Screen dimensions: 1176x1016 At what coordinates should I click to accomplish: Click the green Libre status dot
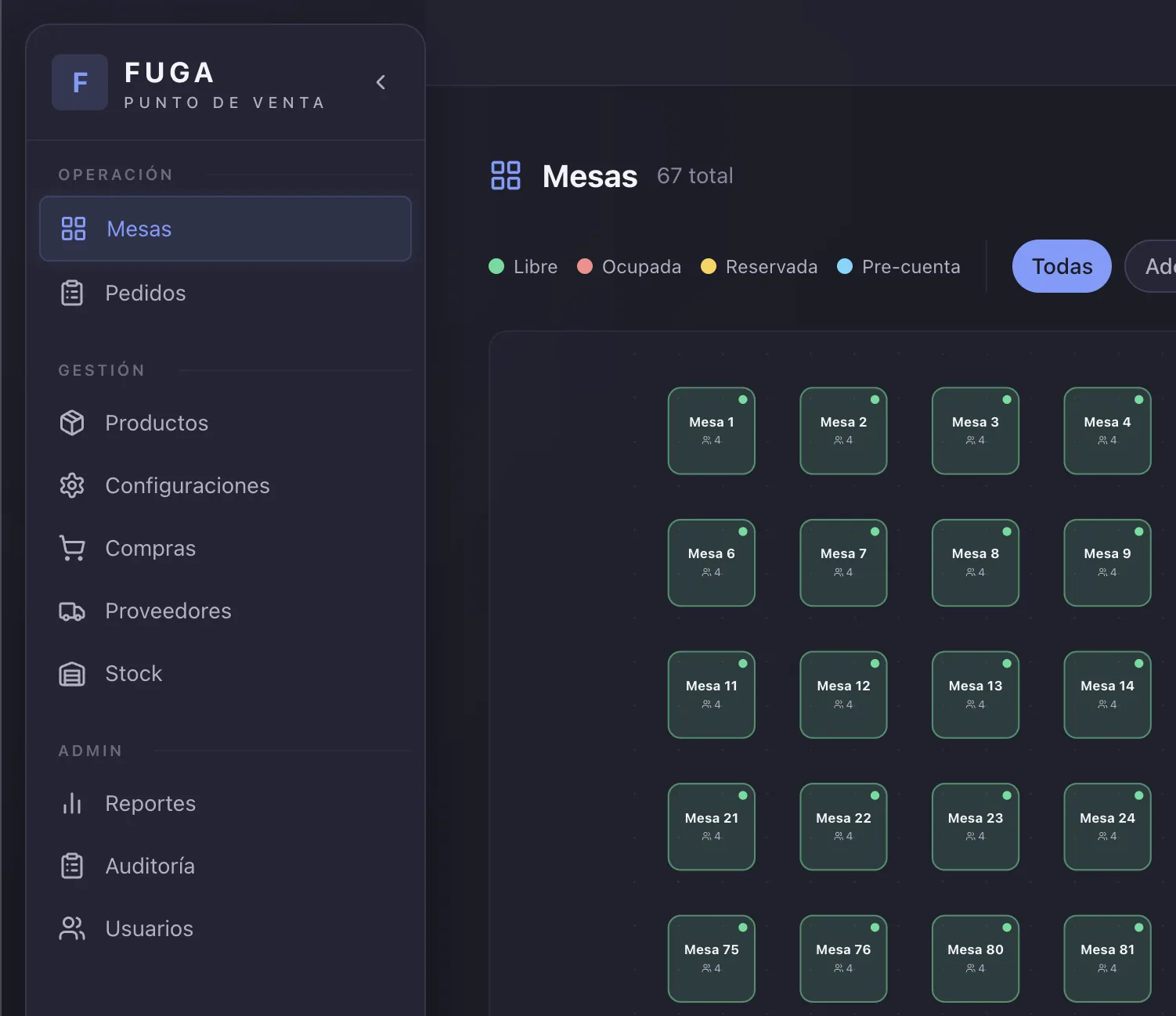pos(496,266)
